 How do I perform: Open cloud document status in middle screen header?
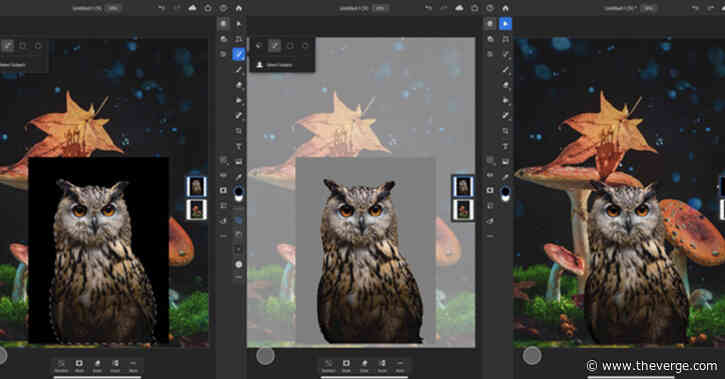pos(459,8)
